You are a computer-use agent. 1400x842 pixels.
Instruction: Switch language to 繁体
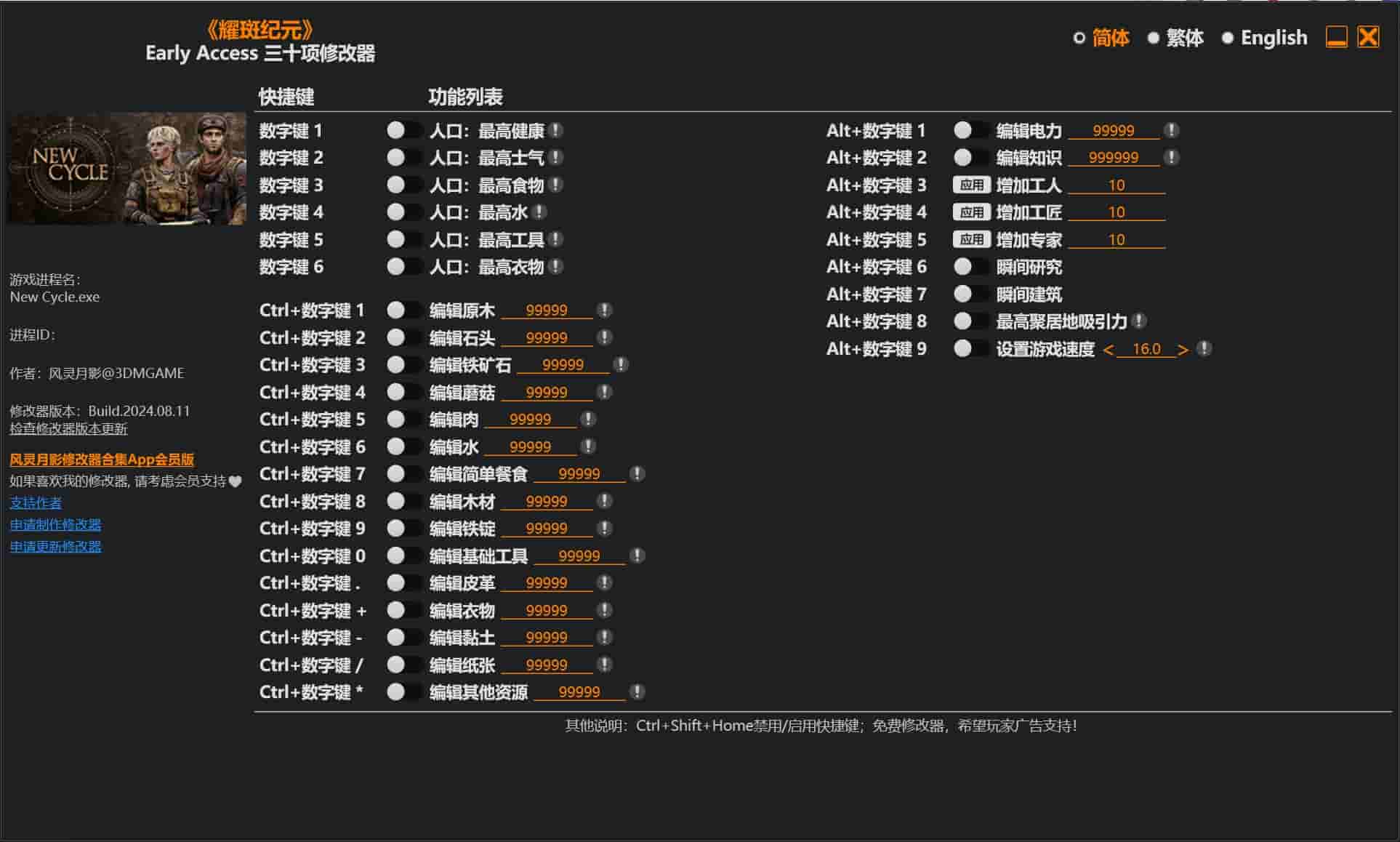(1185, 38)
